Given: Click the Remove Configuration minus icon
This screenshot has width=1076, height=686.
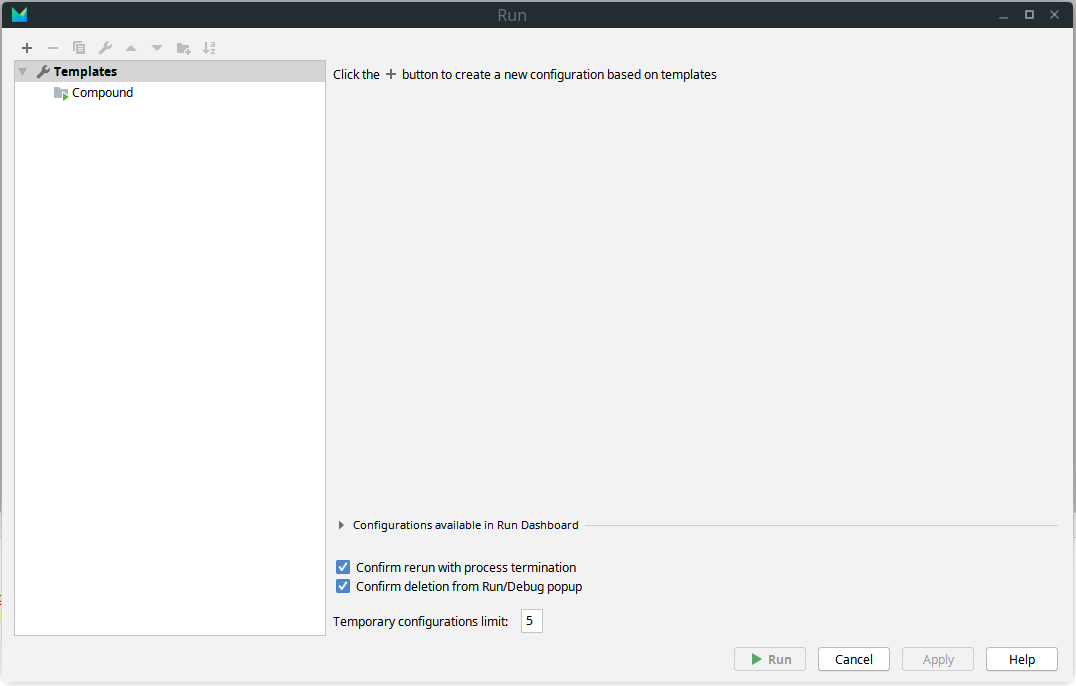Looking at the screenshot, I should 53,48.
